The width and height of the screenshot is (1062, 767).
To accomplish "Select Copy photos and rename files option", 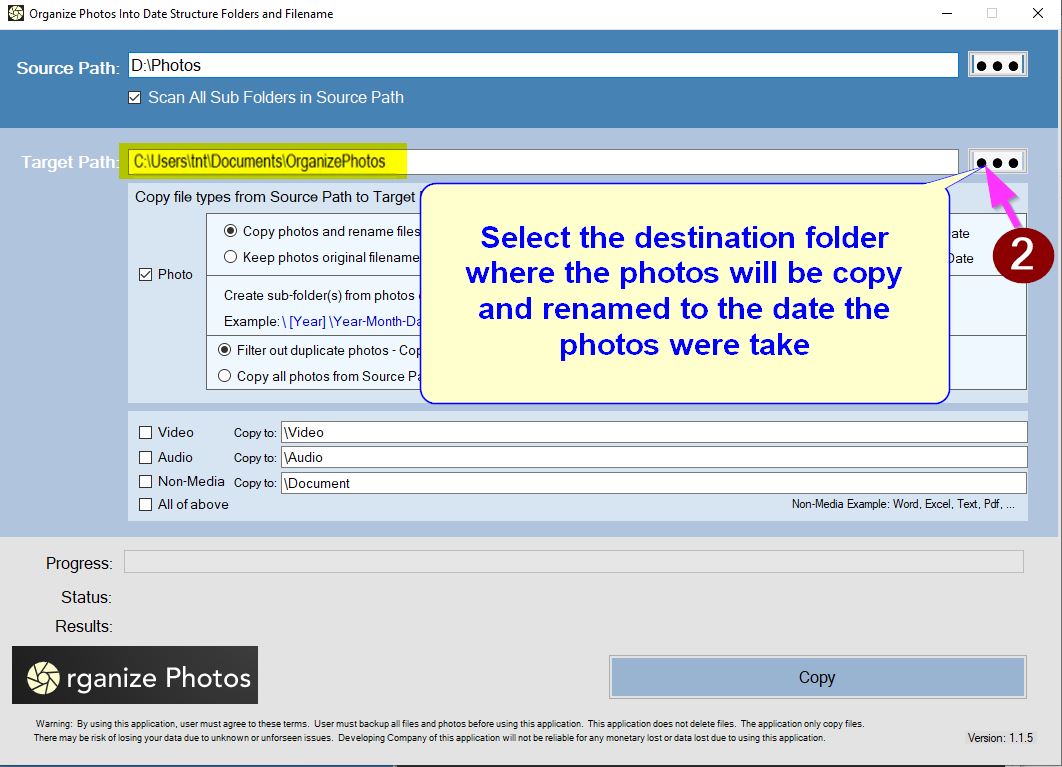I will point(231,231).
